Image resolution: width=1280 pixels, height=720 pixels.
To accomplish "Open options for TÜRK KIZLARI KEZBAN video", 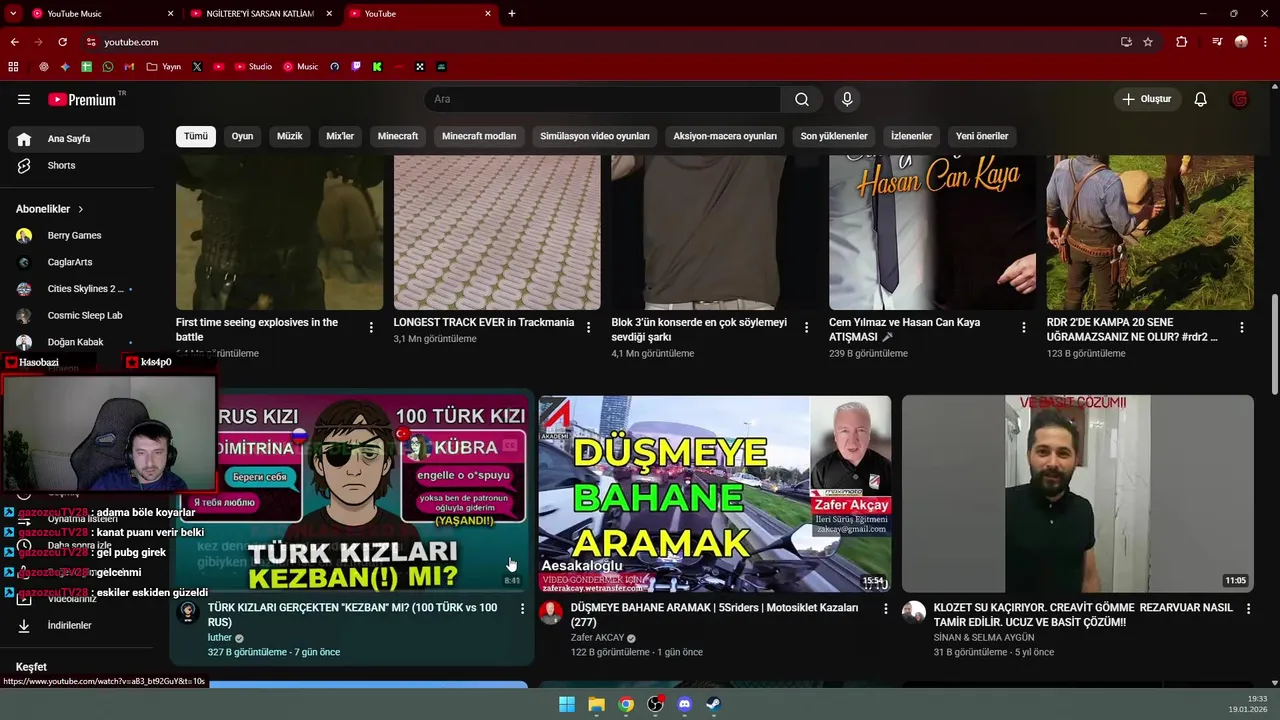I will pyautogui.click(x=522, y=608).
